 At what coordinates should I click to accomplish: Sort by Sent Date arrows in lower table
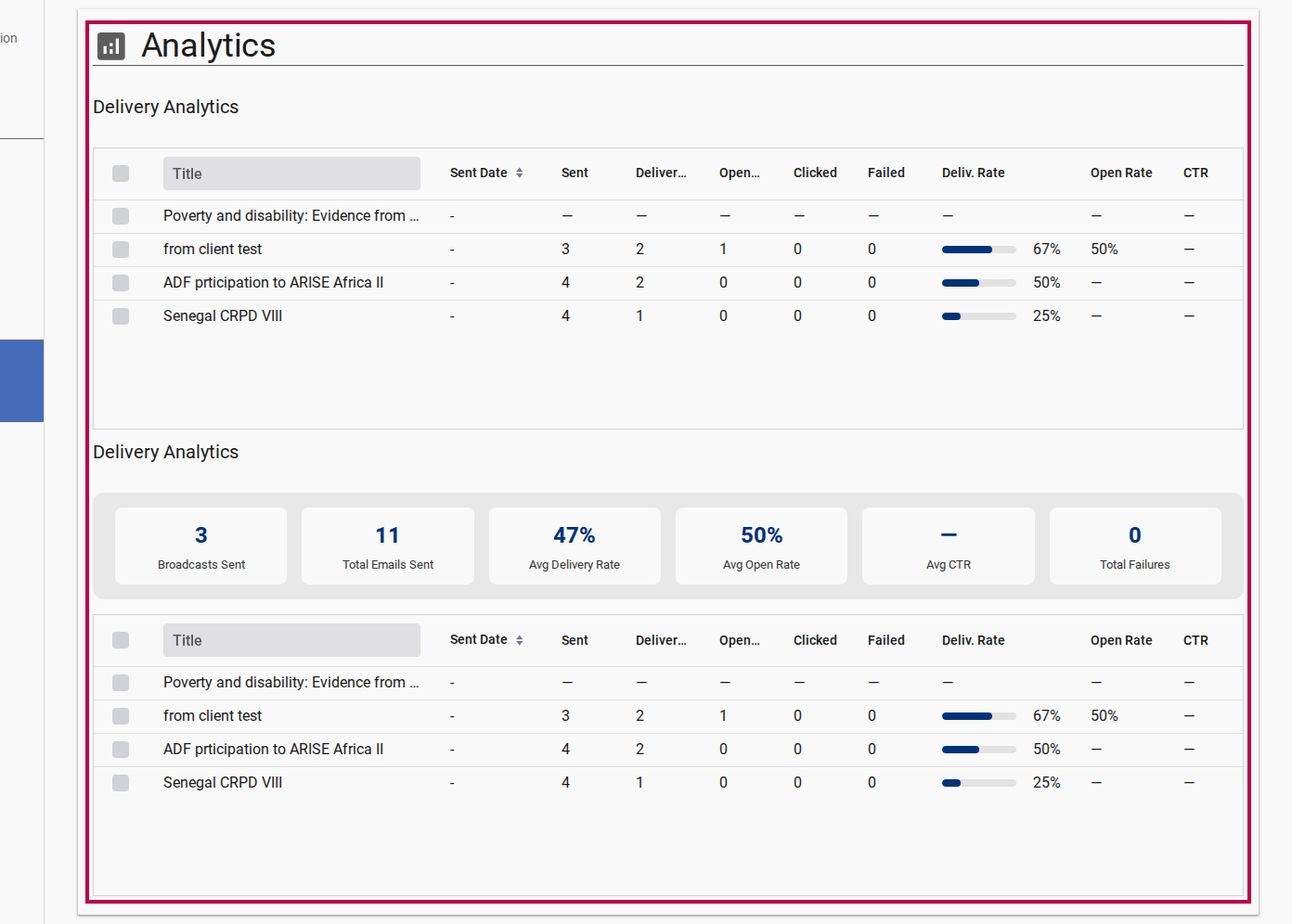point(520,640)
